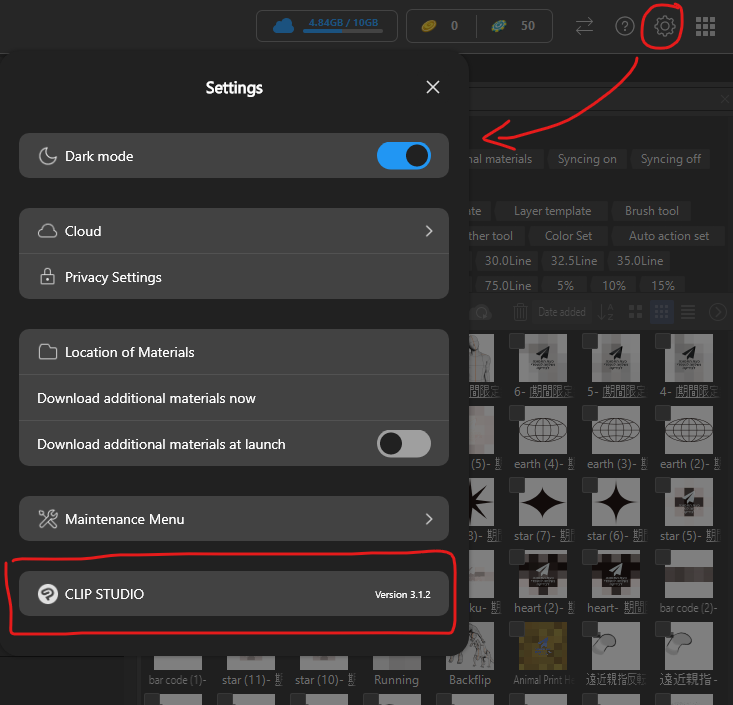This screenshot has height=705, width=733.
Task: Open the cloud storage usage icon
Action: (283, 26)
